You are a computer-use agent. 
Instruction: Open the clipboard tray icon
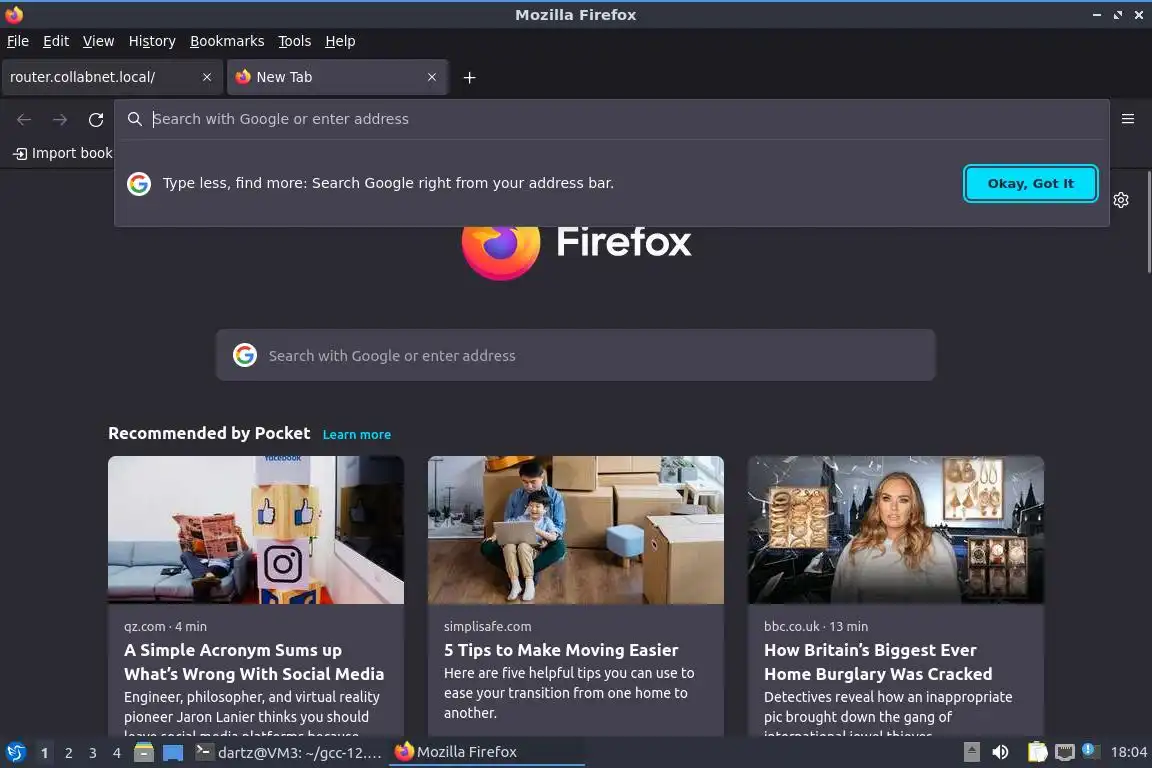click(1037, 753)
